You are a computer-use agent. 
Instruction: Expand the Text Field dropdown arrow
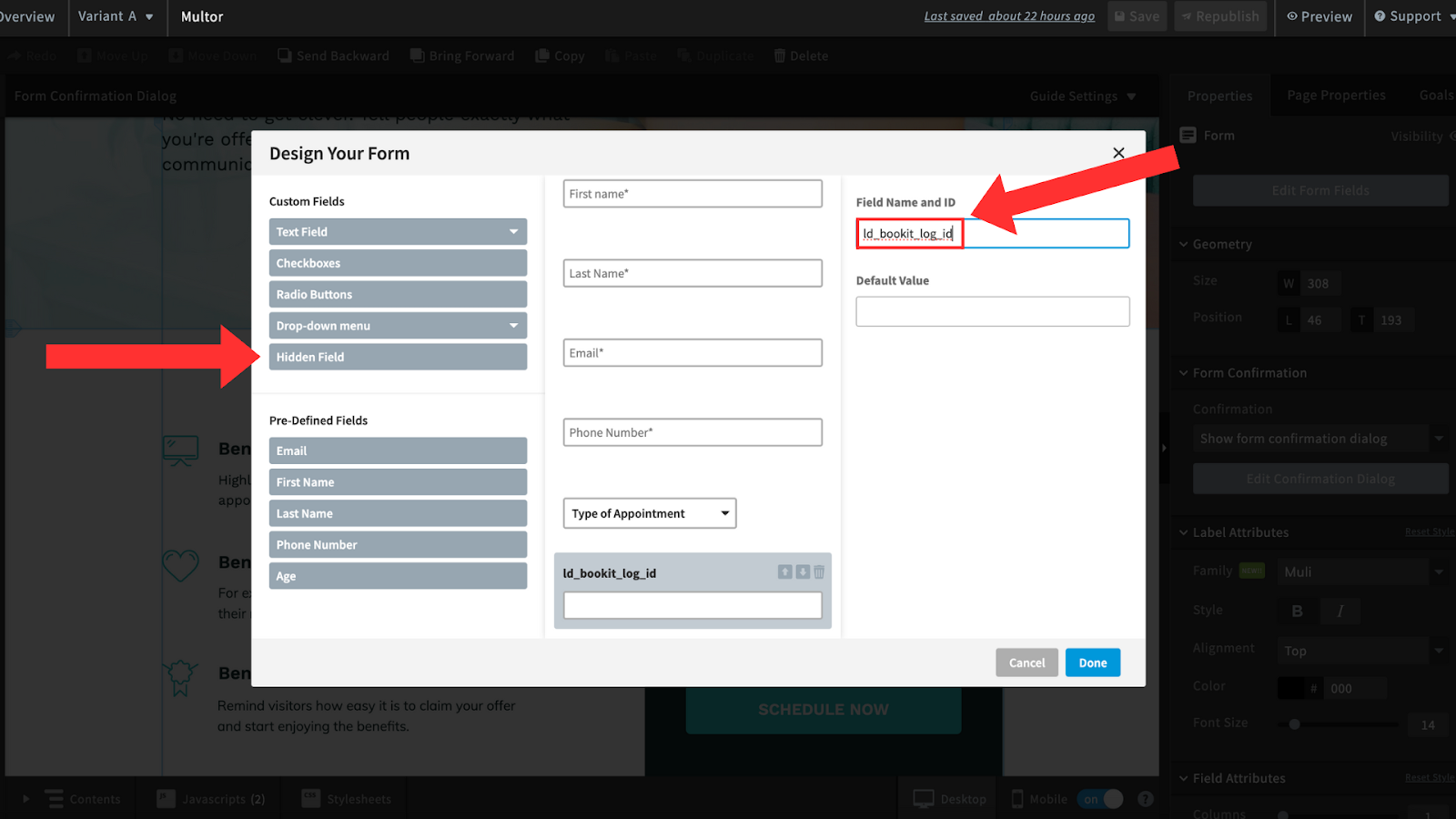point(513,232)
